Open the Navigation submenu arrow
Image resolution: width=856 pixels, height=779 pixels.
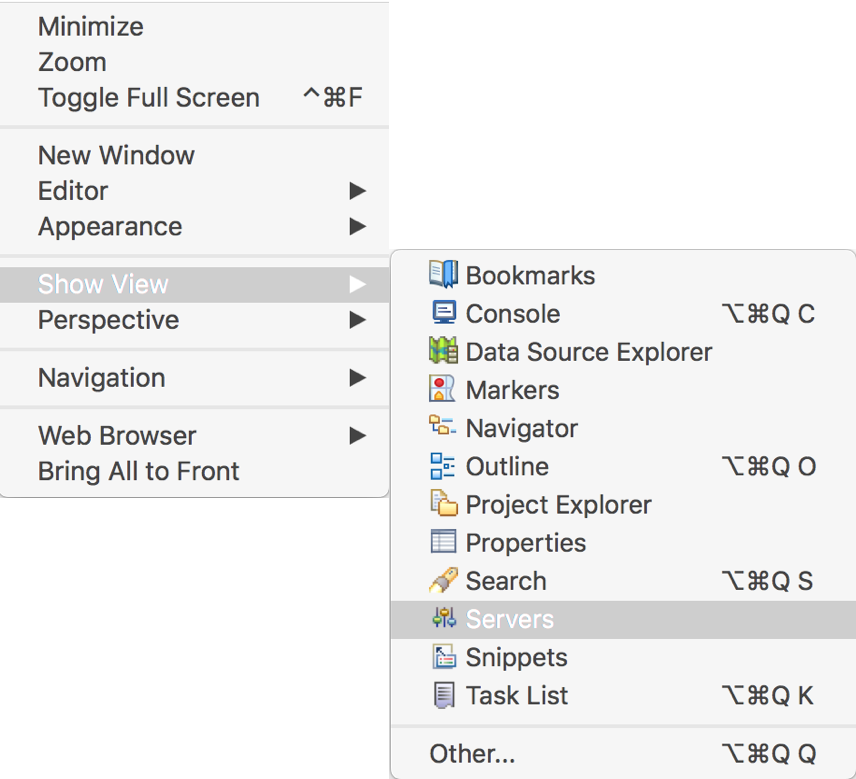358,377
